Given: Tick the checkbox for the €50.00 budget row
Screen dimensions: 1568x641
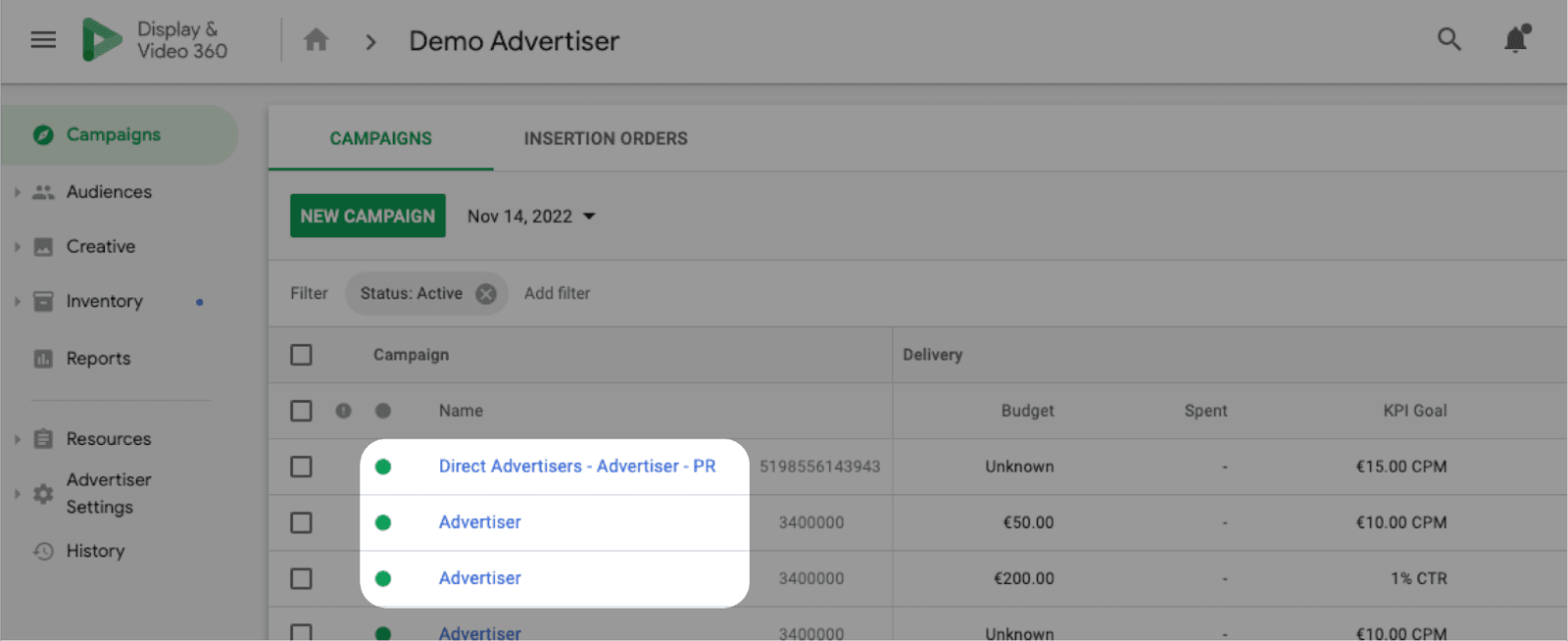Looking at the screenshot, I should pyautogui.click(x=301, y=522).
